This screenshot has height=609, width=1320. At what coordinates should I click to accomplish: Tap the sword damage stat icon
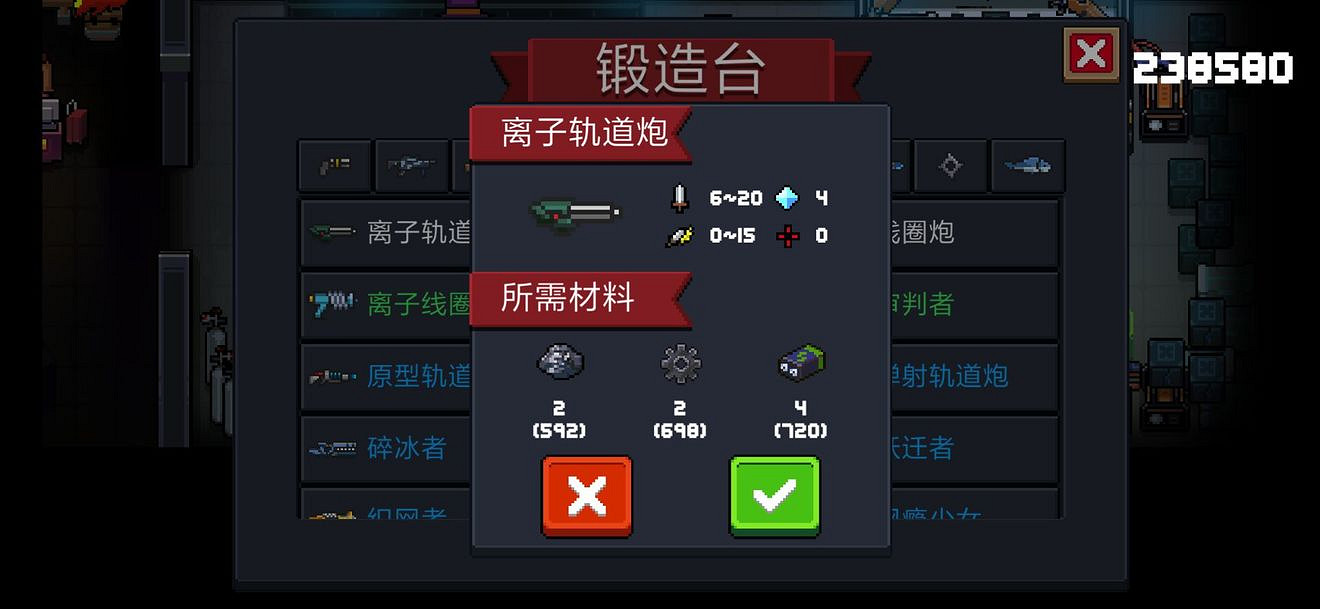(680, 198)
